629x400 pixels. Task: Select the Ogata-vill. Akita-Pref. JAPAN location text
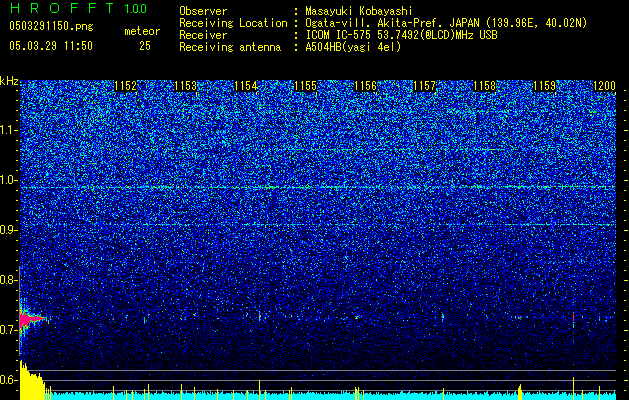(x=446, y=23)
